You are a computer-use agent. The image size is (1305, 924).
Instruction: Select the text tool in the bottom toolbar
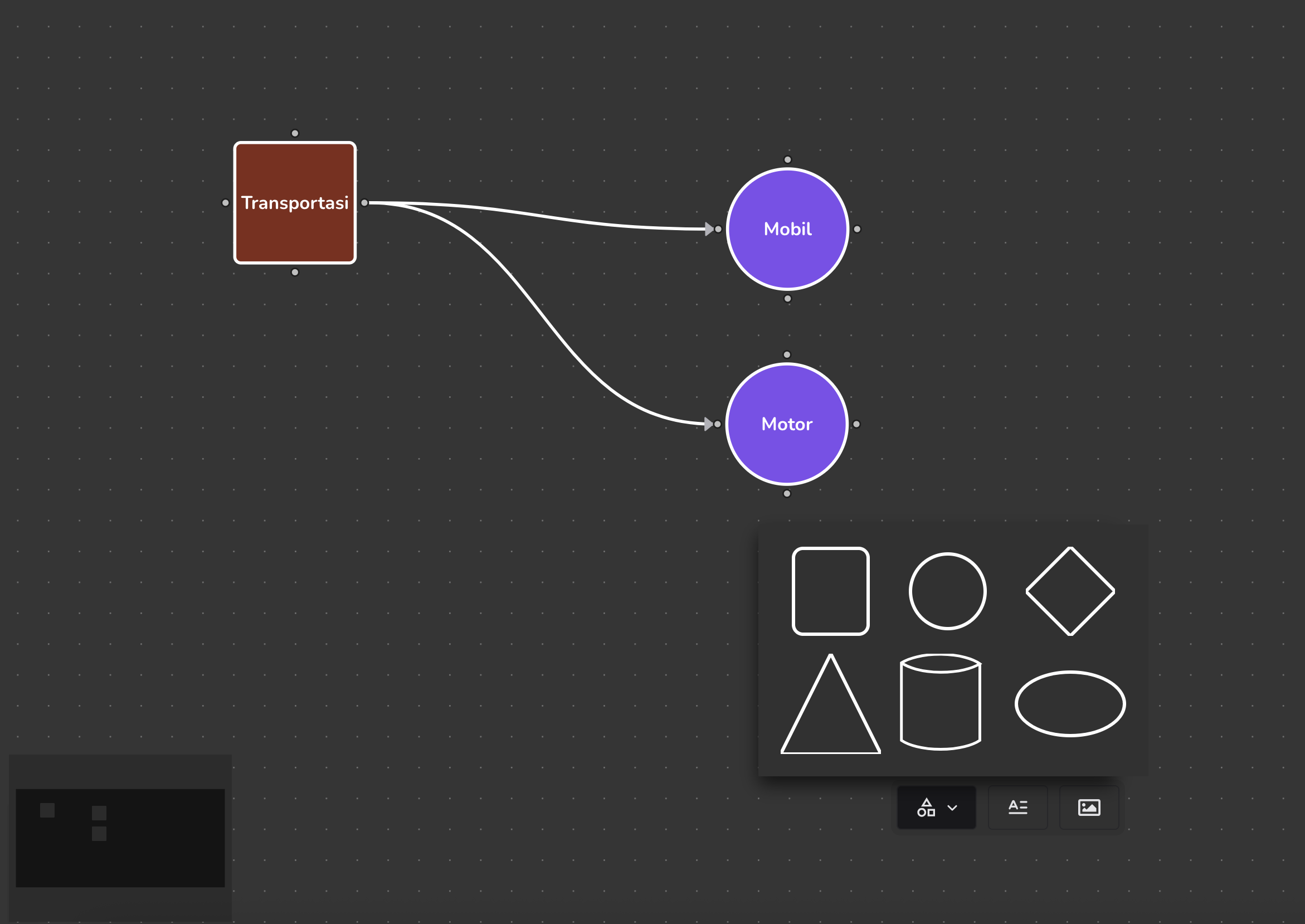tap(1017, 808)
